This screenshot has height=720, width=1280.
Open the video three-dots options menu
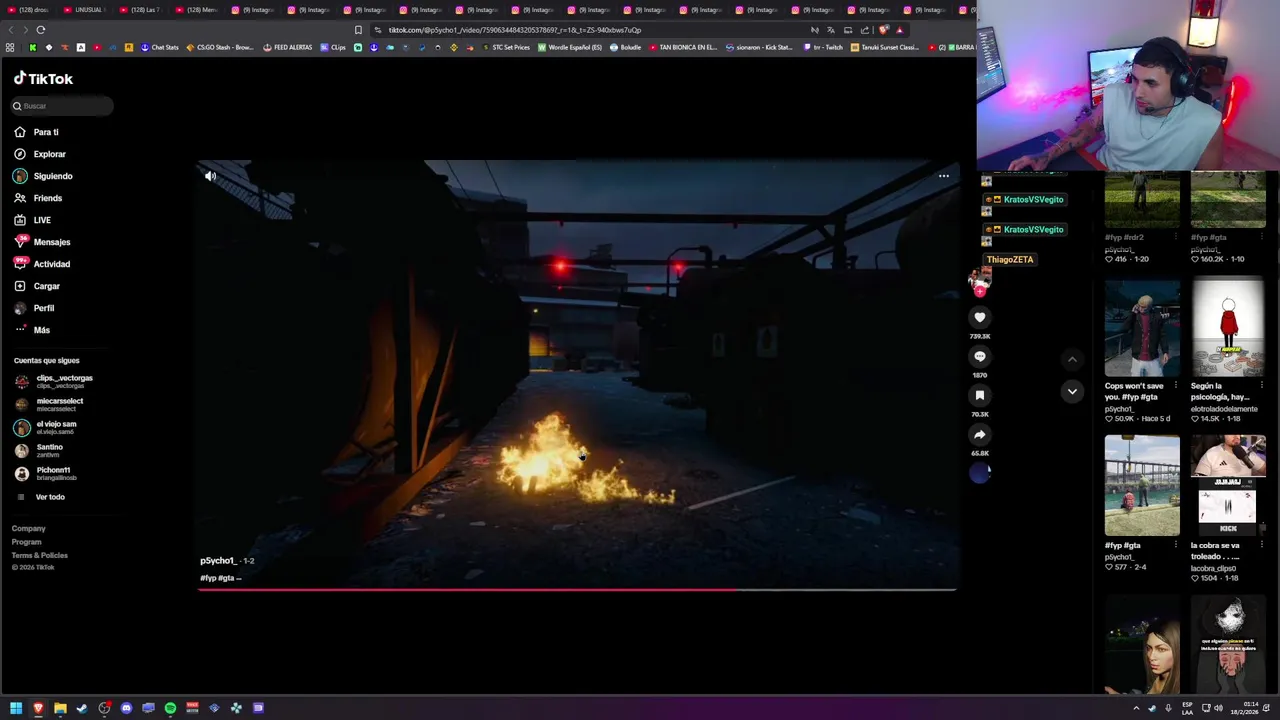click(x=943, y=176)
